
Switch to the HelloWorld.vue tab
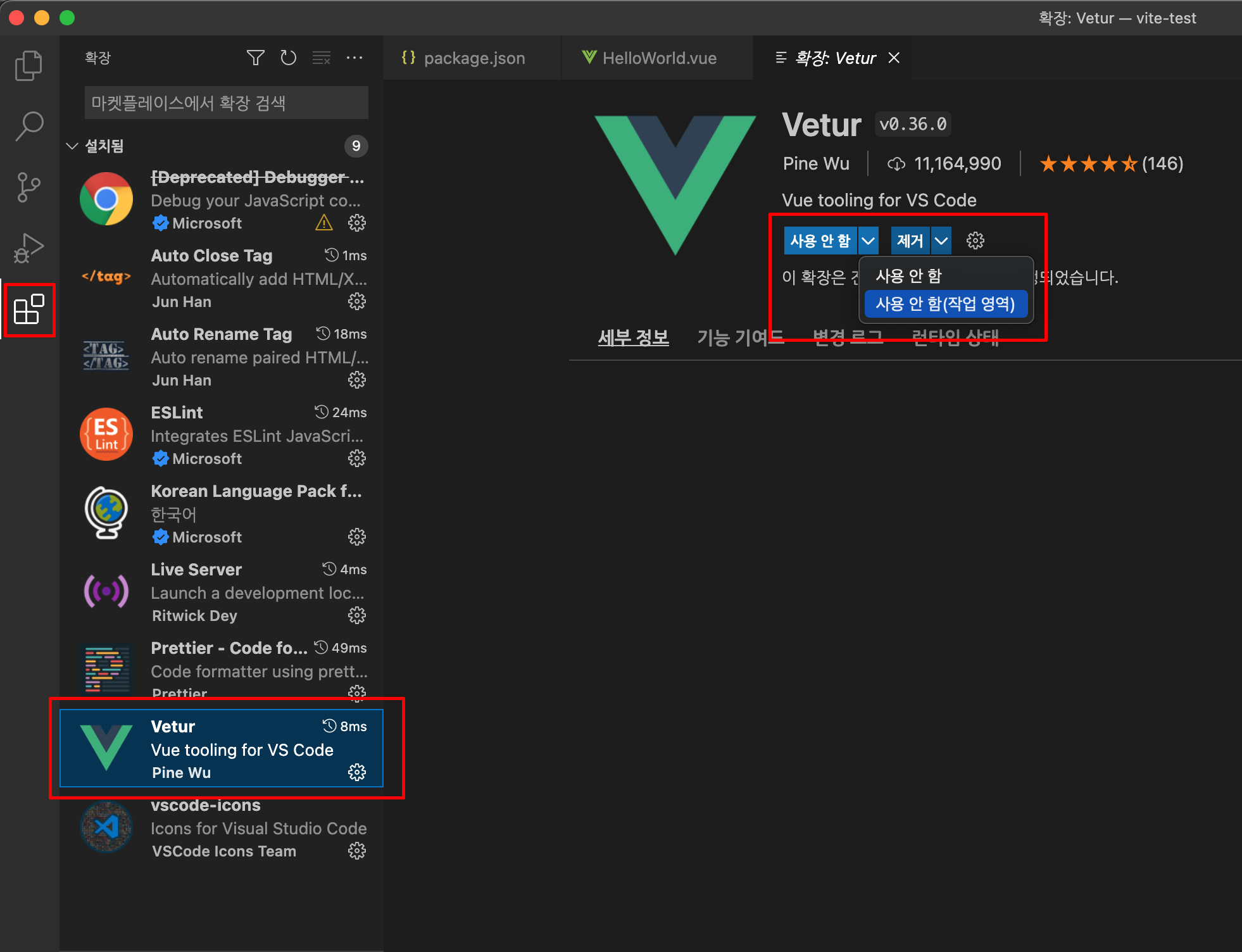point(658,58)
